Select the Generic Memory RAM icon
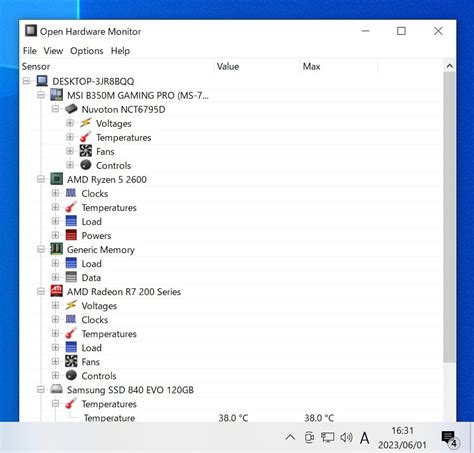474x453 pixels. 56,249
